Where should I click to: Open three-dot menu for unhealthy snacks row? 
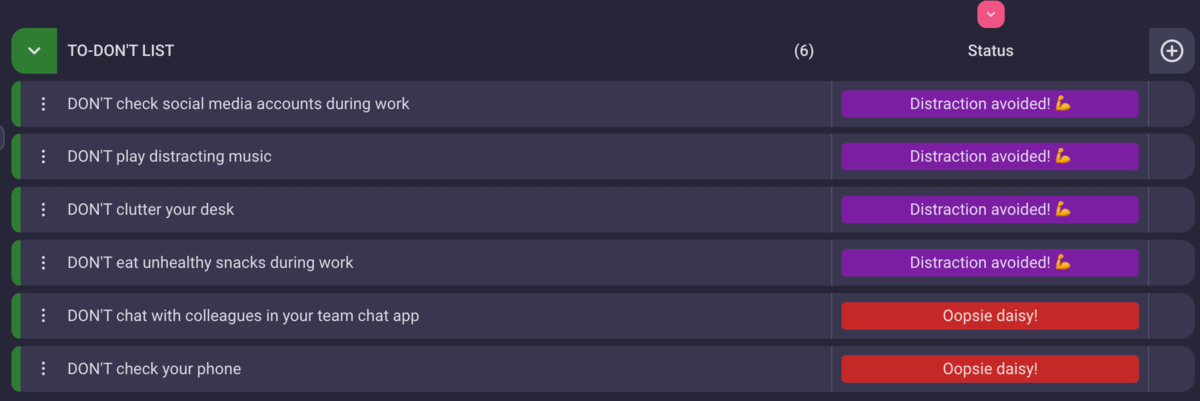coord(43,263)
